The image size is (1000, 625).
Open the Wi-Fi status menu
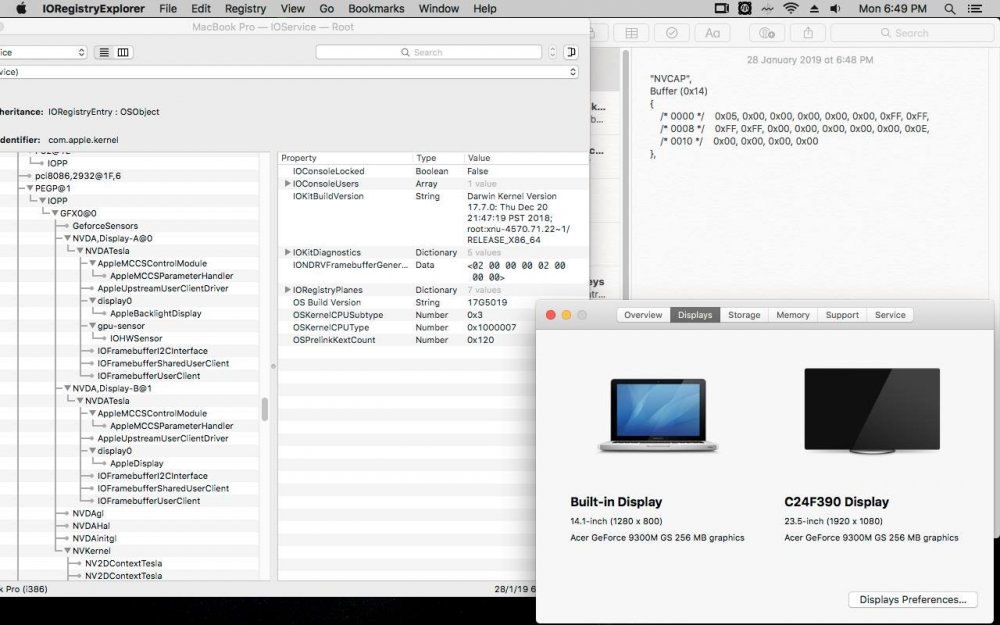791,9
